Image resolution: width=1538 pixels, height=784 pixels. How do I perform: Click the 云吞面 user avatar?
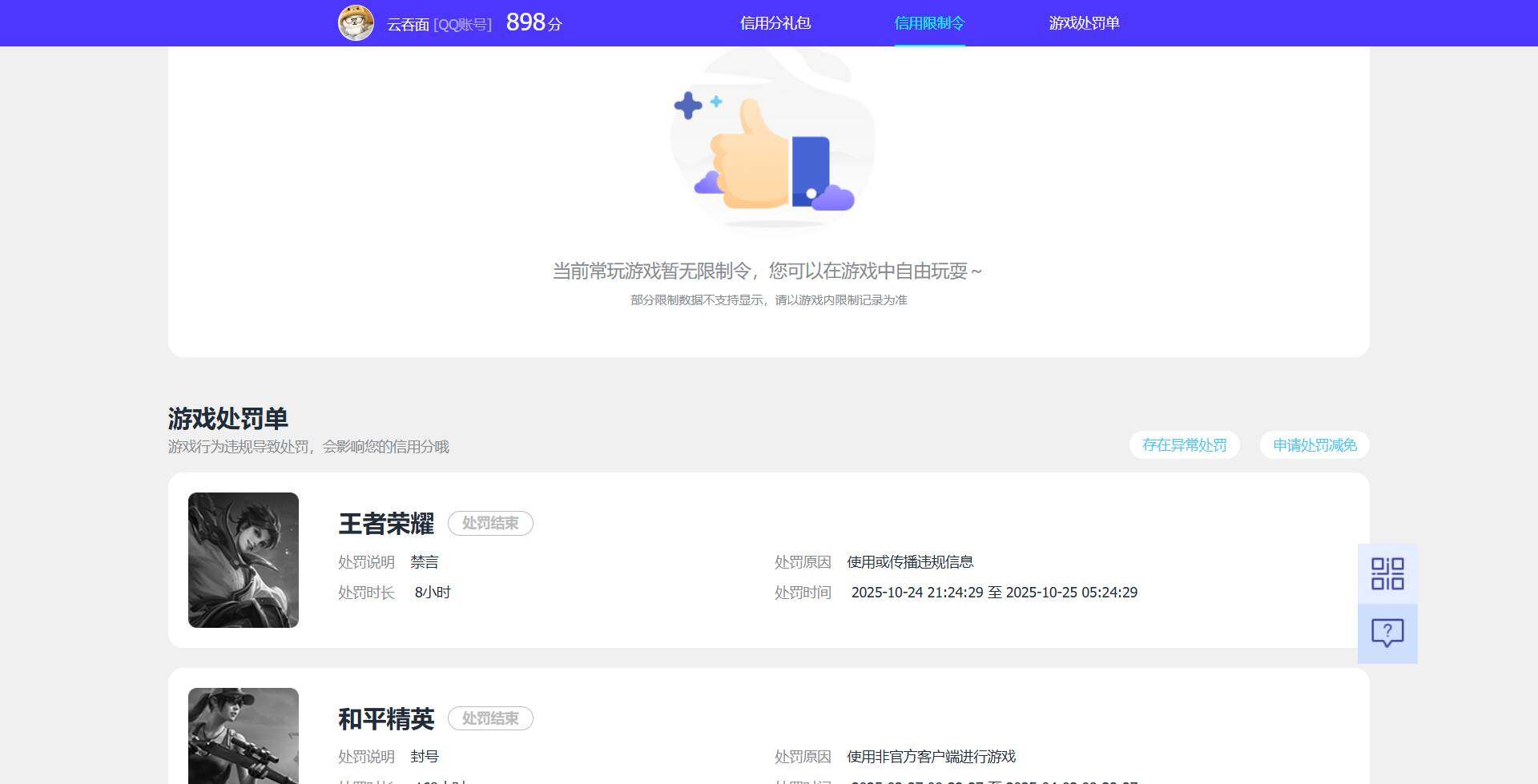click(x=356, y=23)
